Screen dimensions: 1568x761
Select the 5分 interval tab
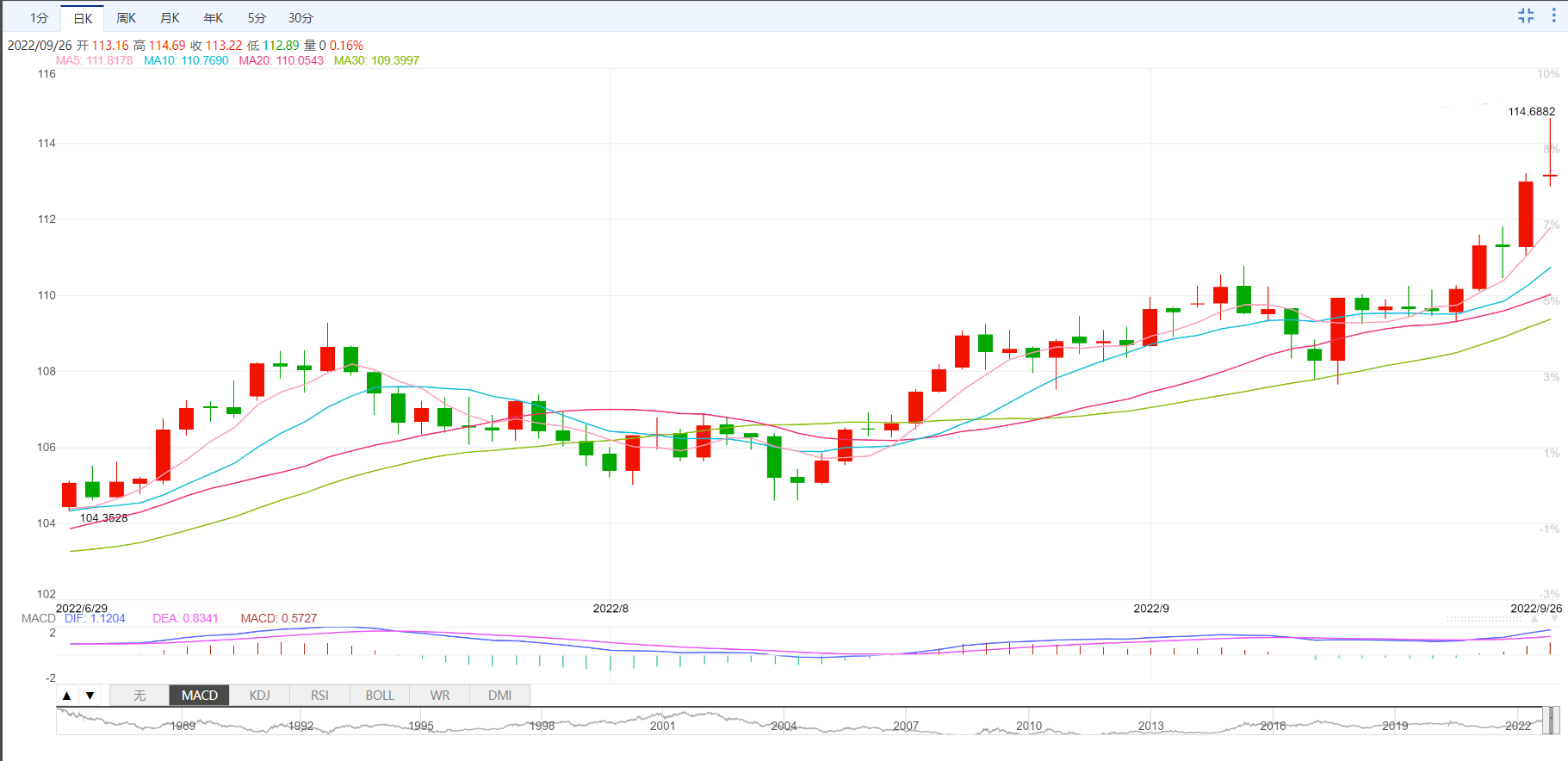point(257,18)
